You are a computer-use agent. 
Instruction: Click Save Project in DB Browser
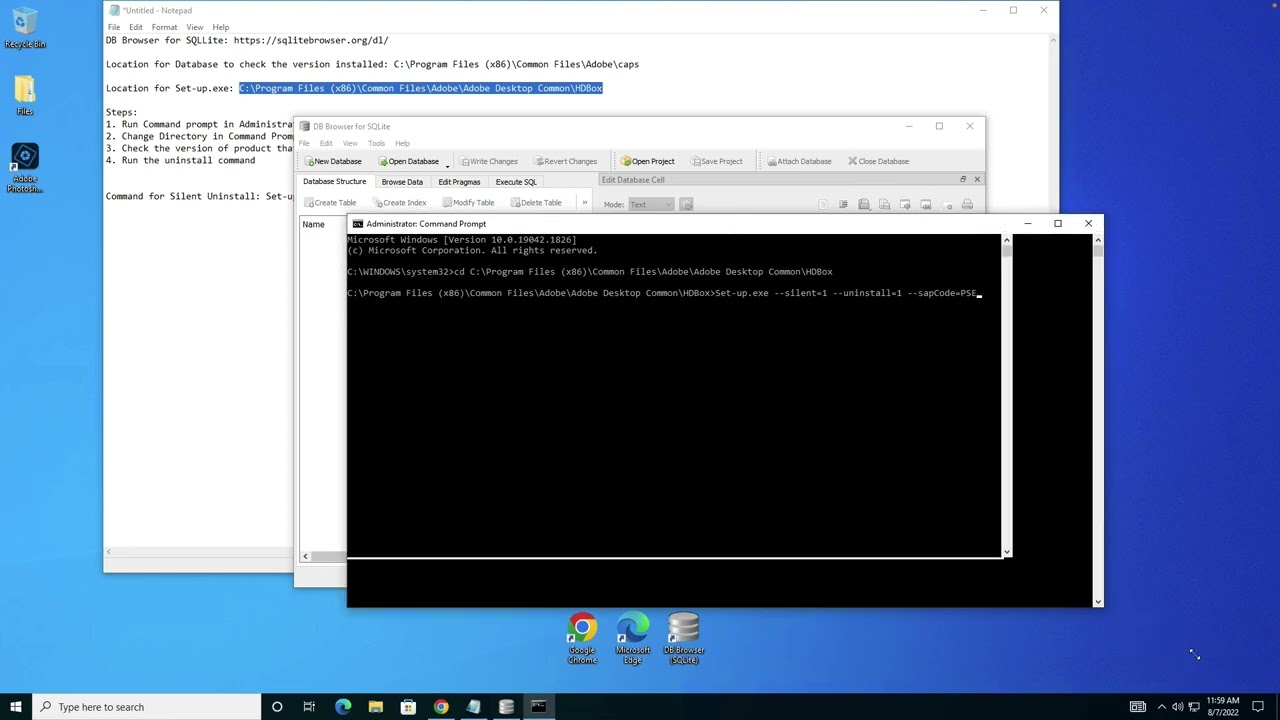(x=717, y=161)
